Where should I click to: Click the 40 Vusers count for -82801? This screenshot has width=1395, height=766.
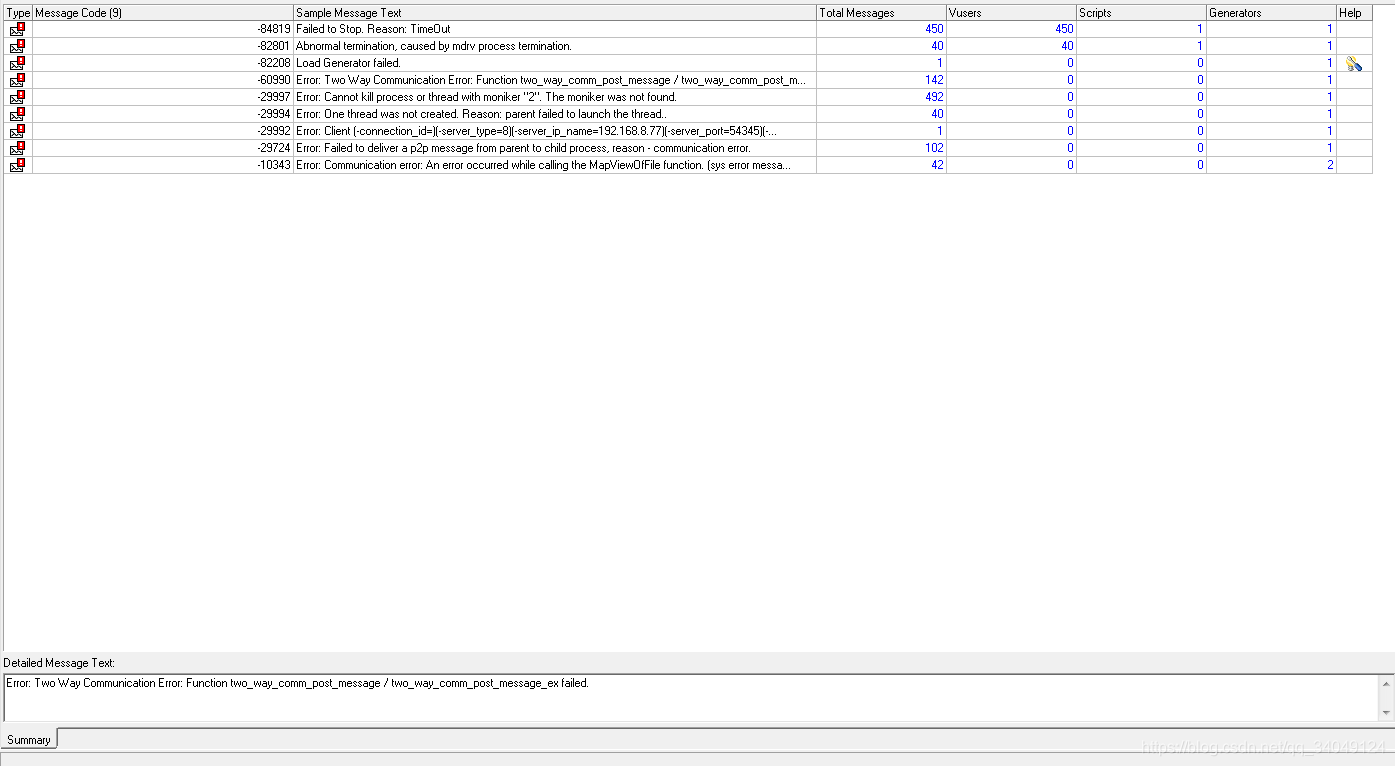coord(1067,46)
